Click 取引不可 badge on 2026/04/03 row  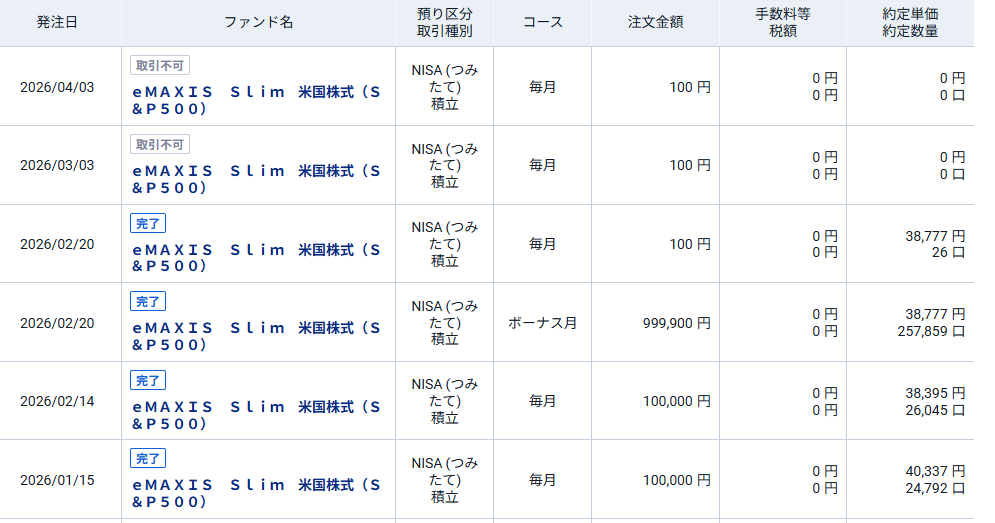click(x=160, y=65)
